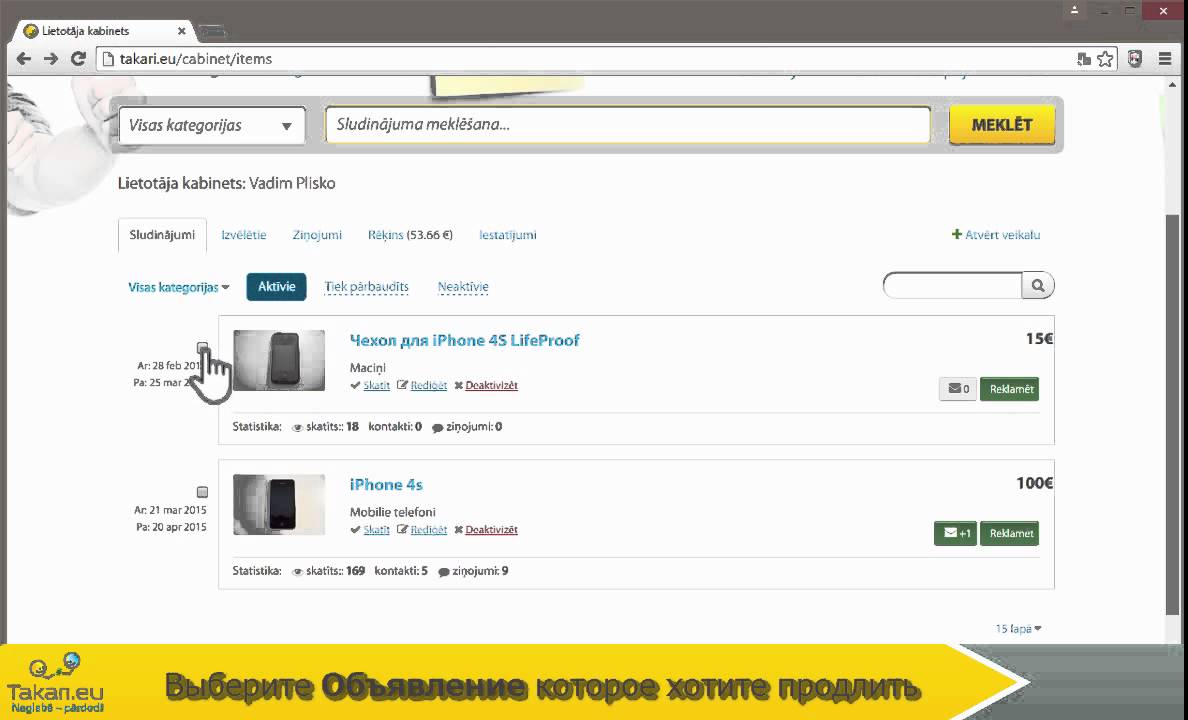
Task: Close the Lietotāja kabinets tab
Action: (181, 31)
